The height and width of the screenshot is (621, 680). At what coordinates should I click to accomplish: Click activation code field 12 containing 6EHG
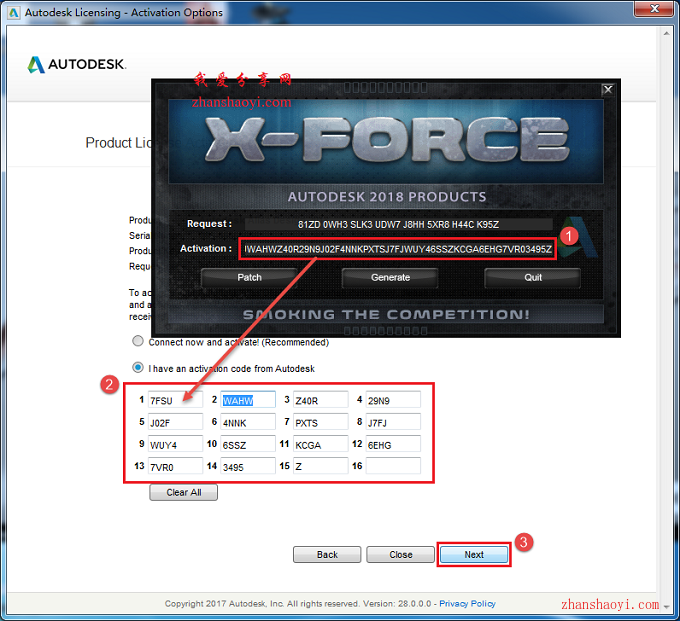tap(393, 445)
